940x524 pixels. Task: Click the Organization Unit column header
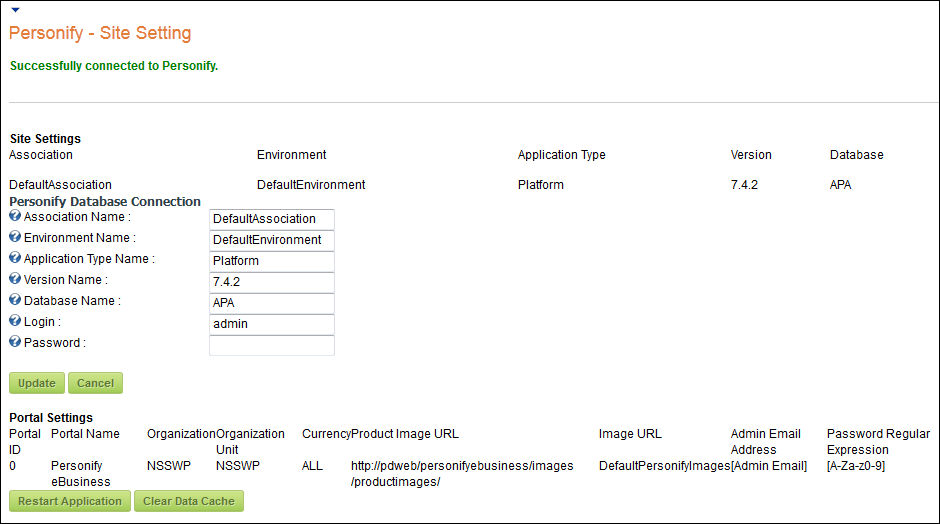tap(250, 442)
